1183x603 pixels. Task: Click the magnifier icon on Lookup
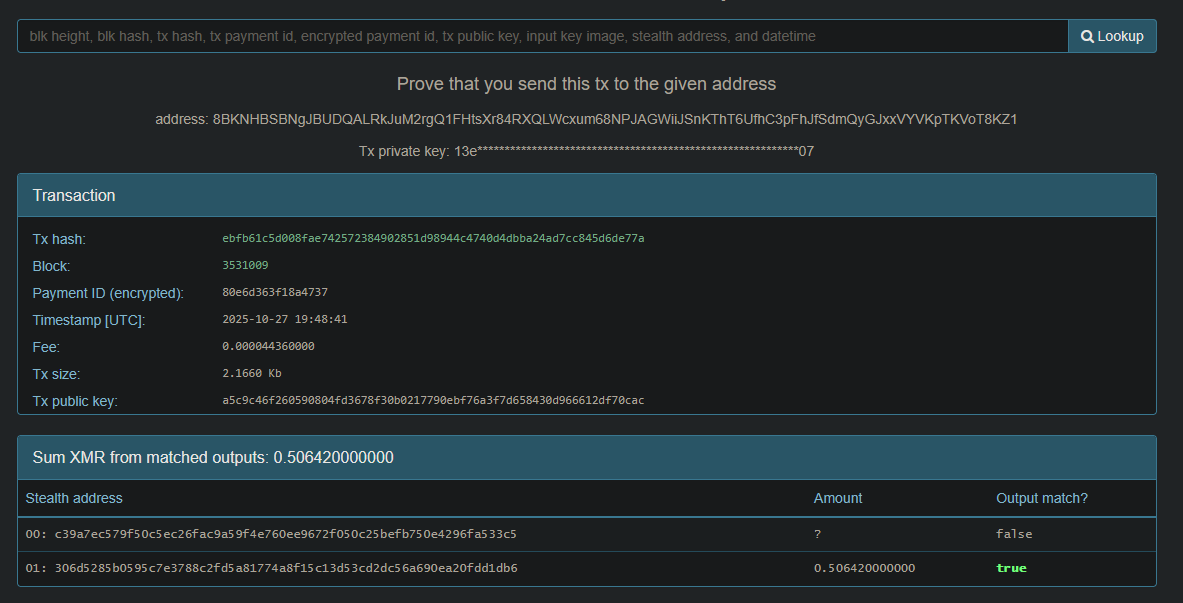point(1087,36)
